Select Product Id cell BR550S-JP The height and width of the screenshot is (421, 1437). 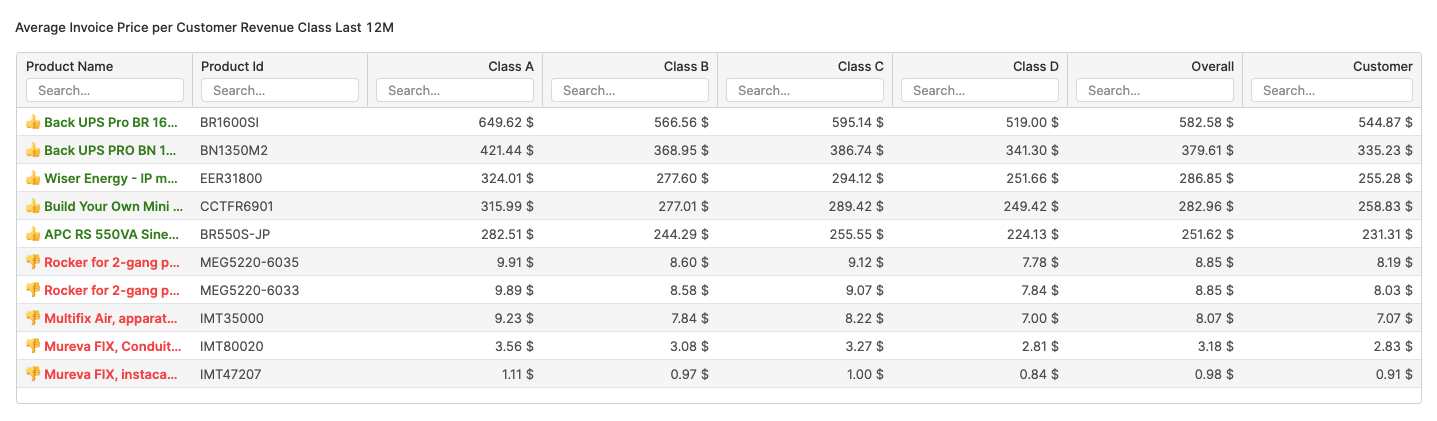236,234
